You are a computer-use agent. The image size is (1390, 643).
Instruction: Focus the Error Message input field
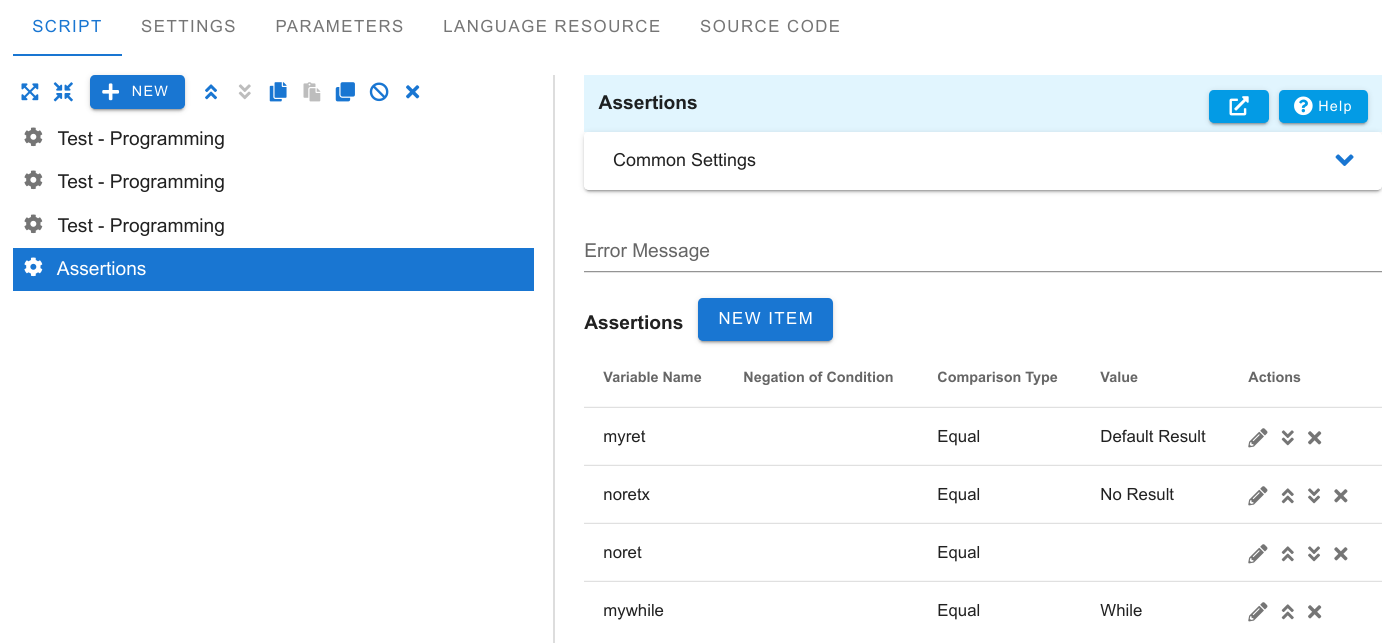tap(983, 251)
